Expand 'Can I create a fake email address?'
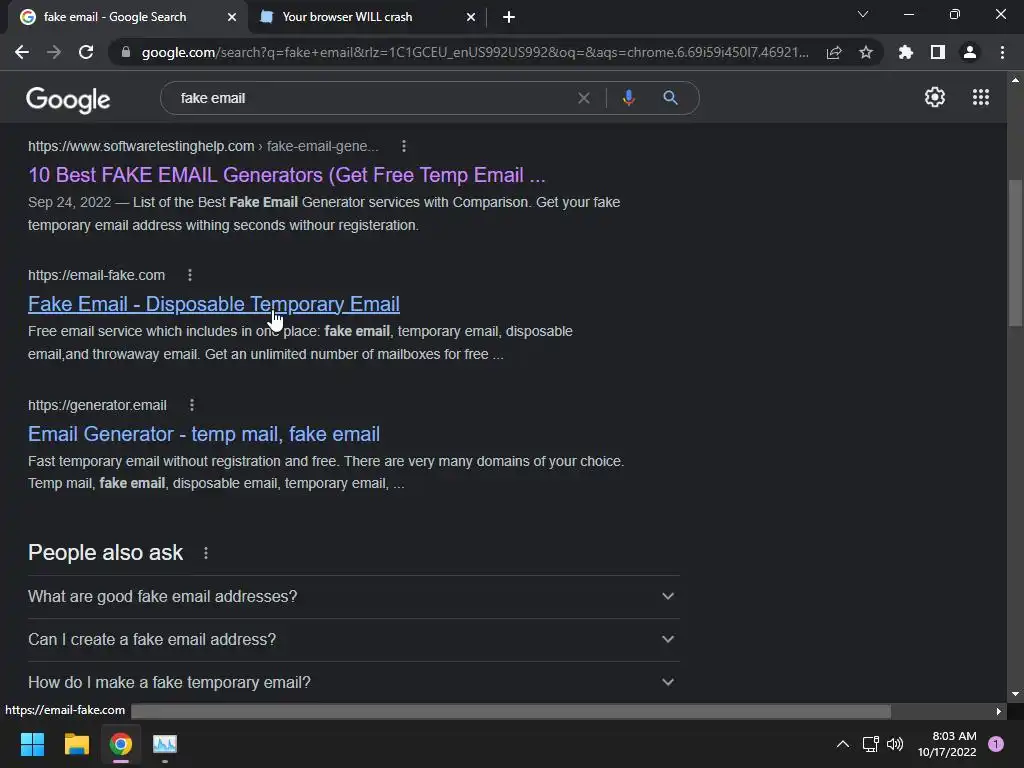Viewport: 1024px width, 768px height. point(353,639)
